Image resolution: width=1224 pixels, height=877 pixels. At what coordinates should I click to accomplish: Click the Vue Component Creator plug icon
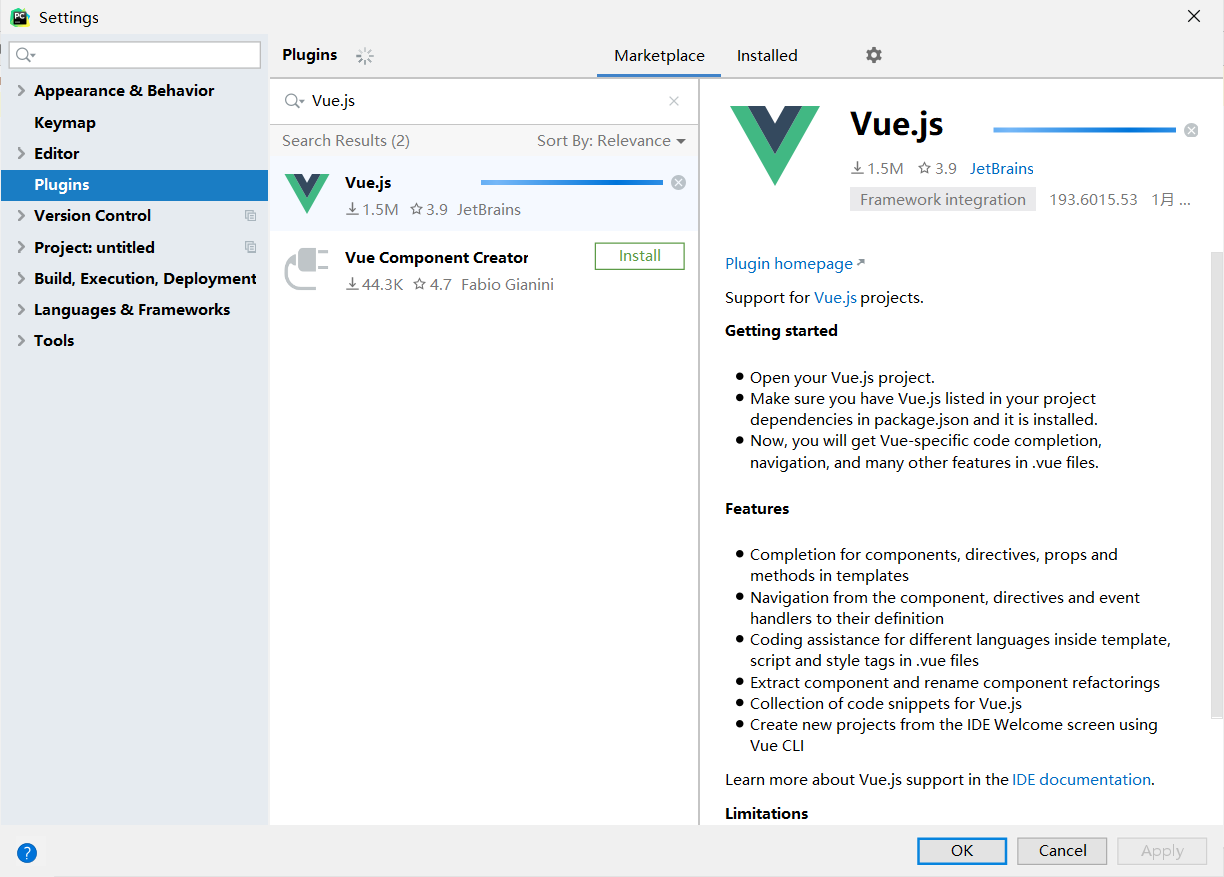click(307, 268)
